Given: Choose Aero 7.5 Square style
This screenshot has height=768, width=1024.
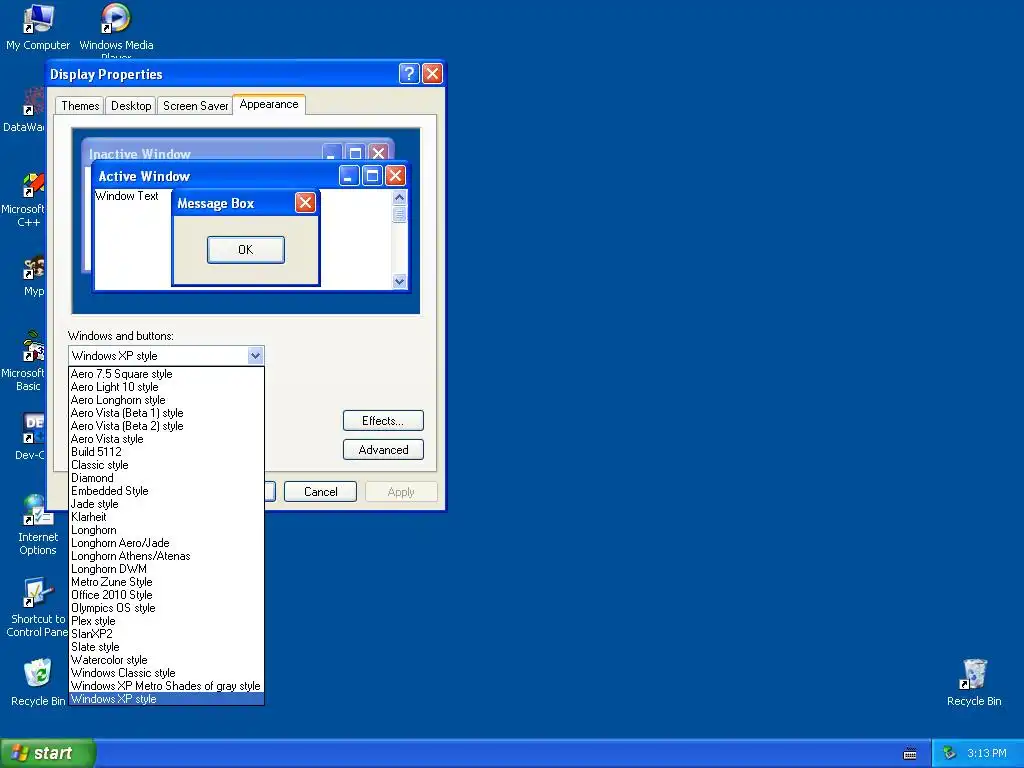Looking at the screenshot, I should (167, 374).
